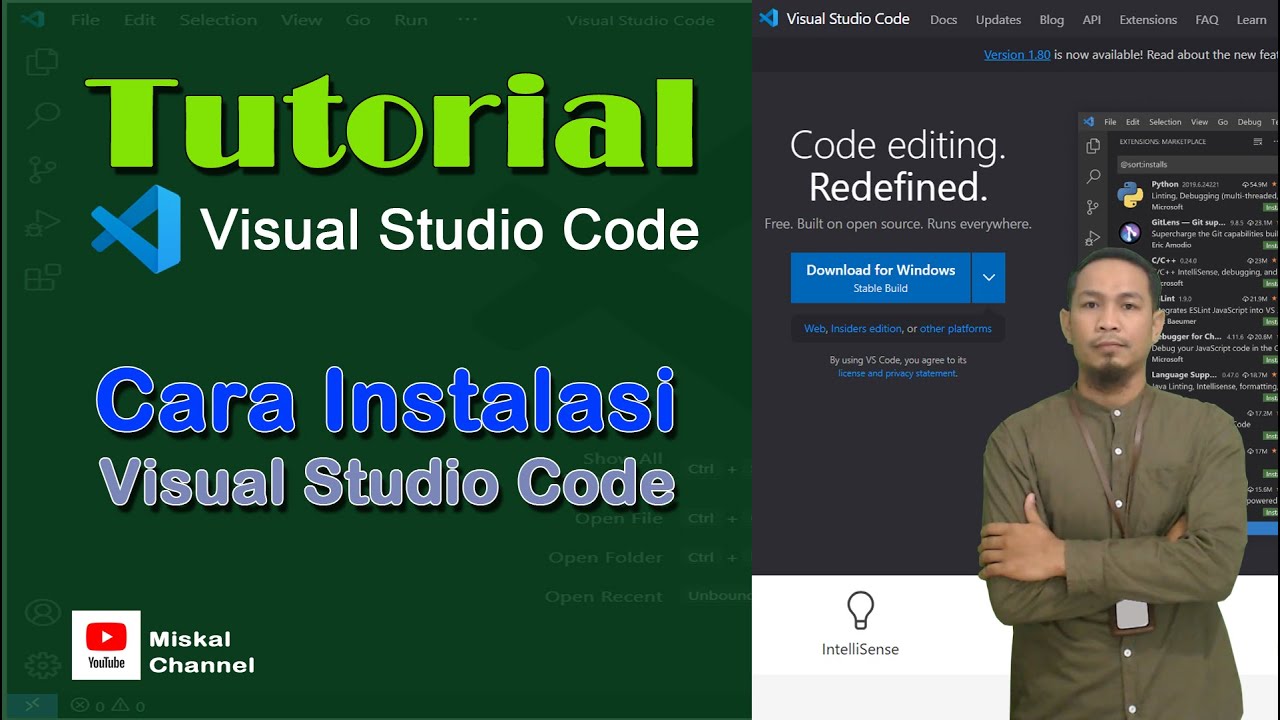Open the Search icon in faded VS Code sidebar
The image size is (1280, 720).
click(43, 114)
